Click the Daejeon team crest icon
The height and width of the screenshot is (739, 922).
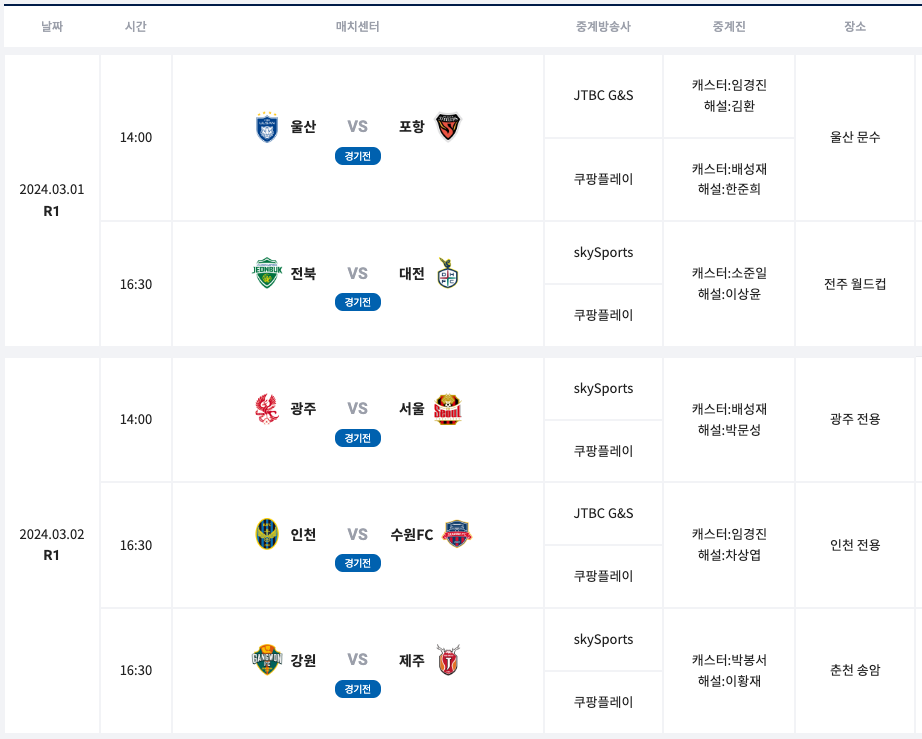click(x=448, y=273)
